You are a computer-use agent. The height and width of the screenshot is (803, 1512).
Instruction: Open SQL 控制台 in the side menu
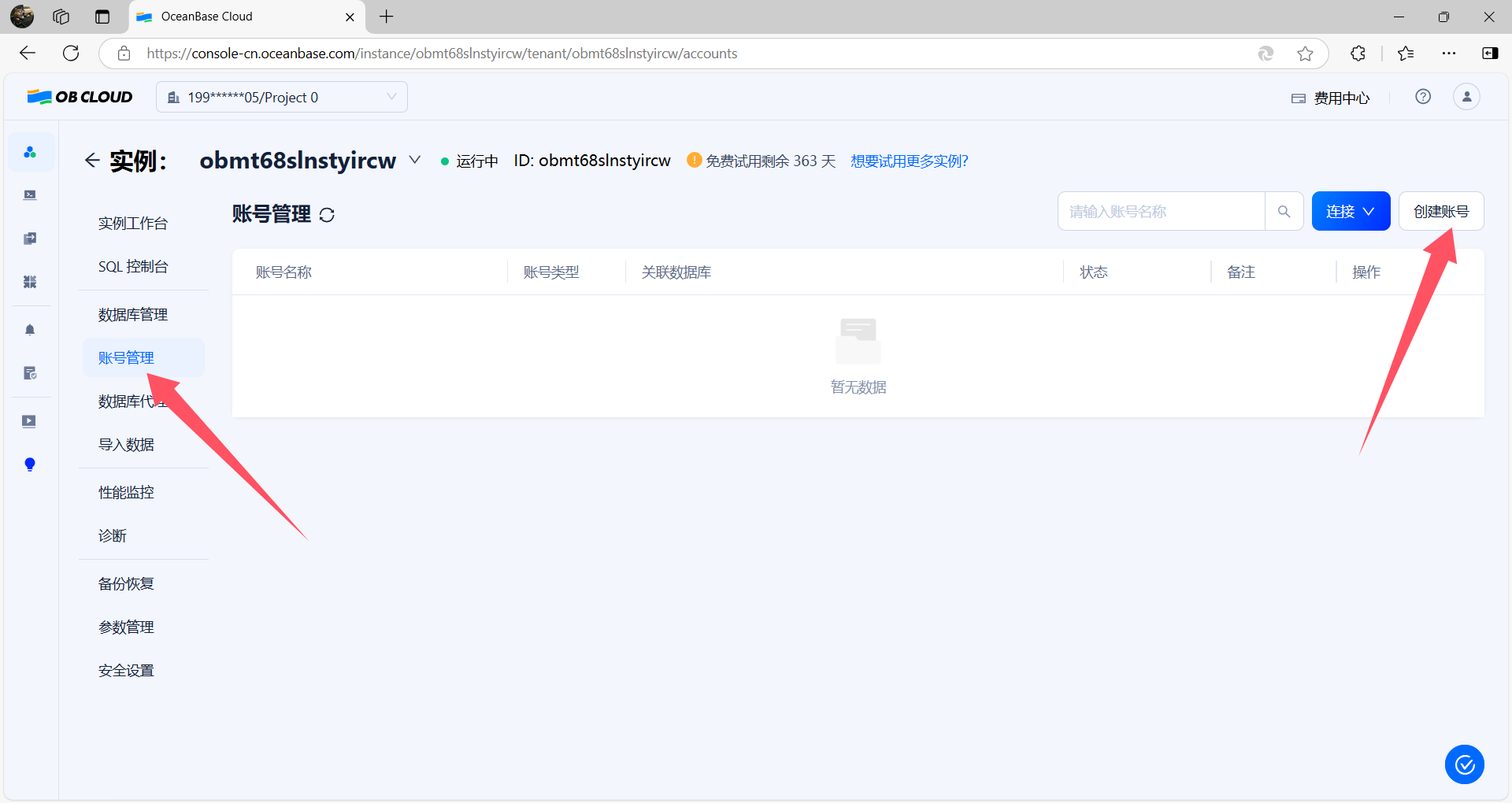point(133,267)
